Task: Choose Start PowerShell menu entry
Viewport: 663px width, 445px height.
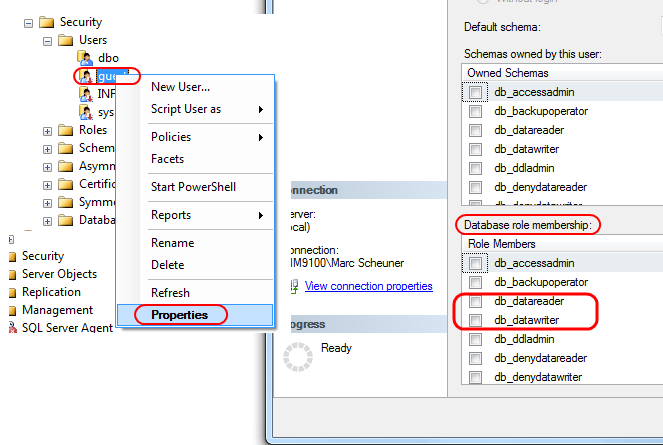Action: pyautogui.click(x=195, y=187)
